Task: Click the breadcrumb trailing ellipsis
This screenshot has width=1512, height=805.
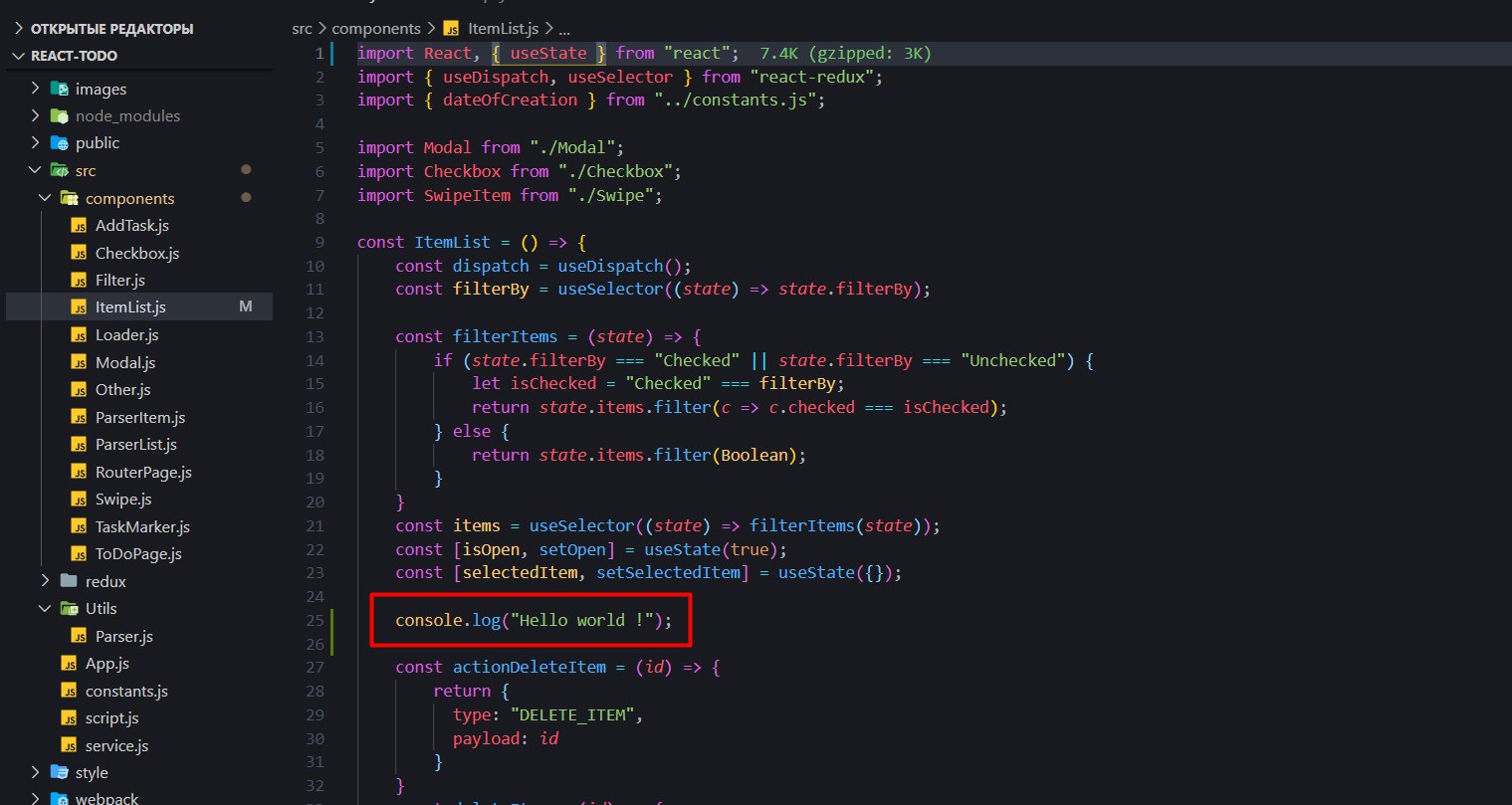Action: [565, 29]
